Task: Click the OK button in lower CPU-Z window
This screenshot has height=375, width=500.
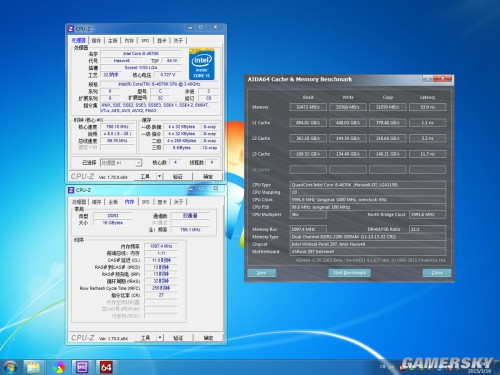Action: 208,337
